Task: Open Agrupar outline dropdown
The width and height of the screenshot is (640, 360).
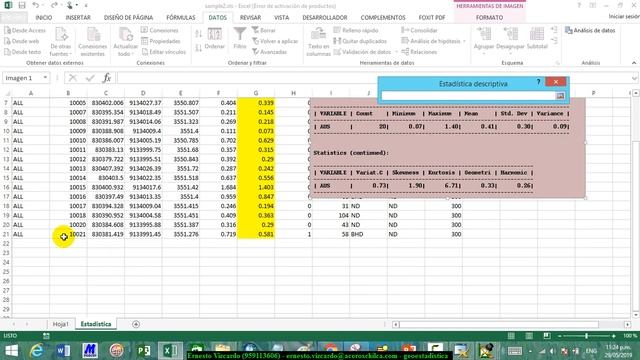Action: pos(484,41)
